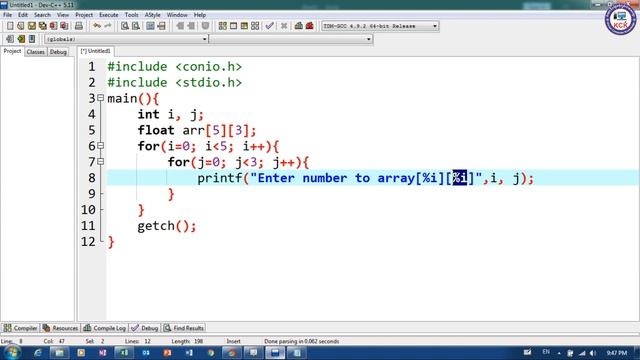
Task: Click the Goto function toolbar icon
Action: click(151, 26)
